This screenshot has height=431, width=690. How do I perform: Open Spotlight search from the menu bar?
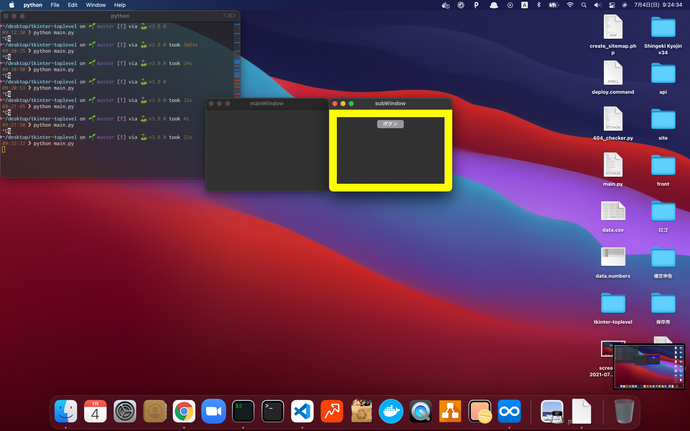[x=584, y=5]
